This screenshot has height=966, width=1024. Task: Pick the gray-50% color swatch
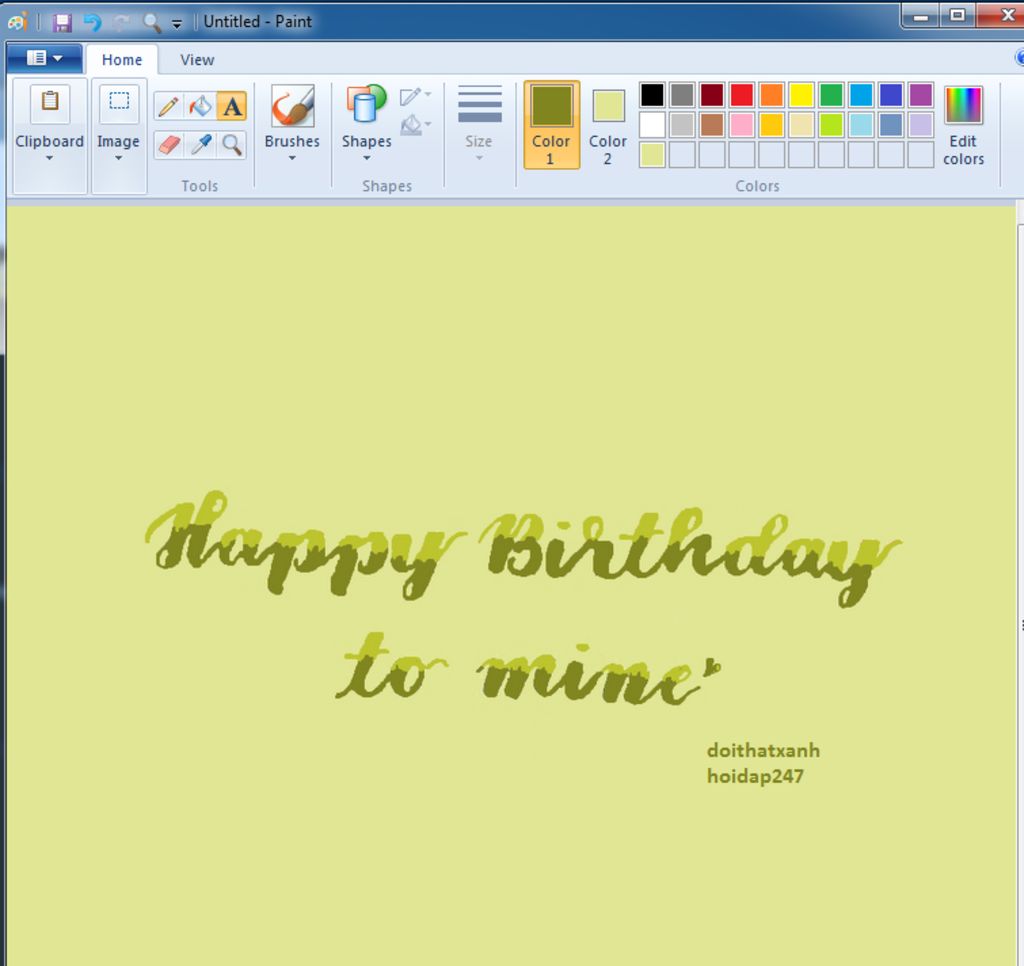[682, 95]
